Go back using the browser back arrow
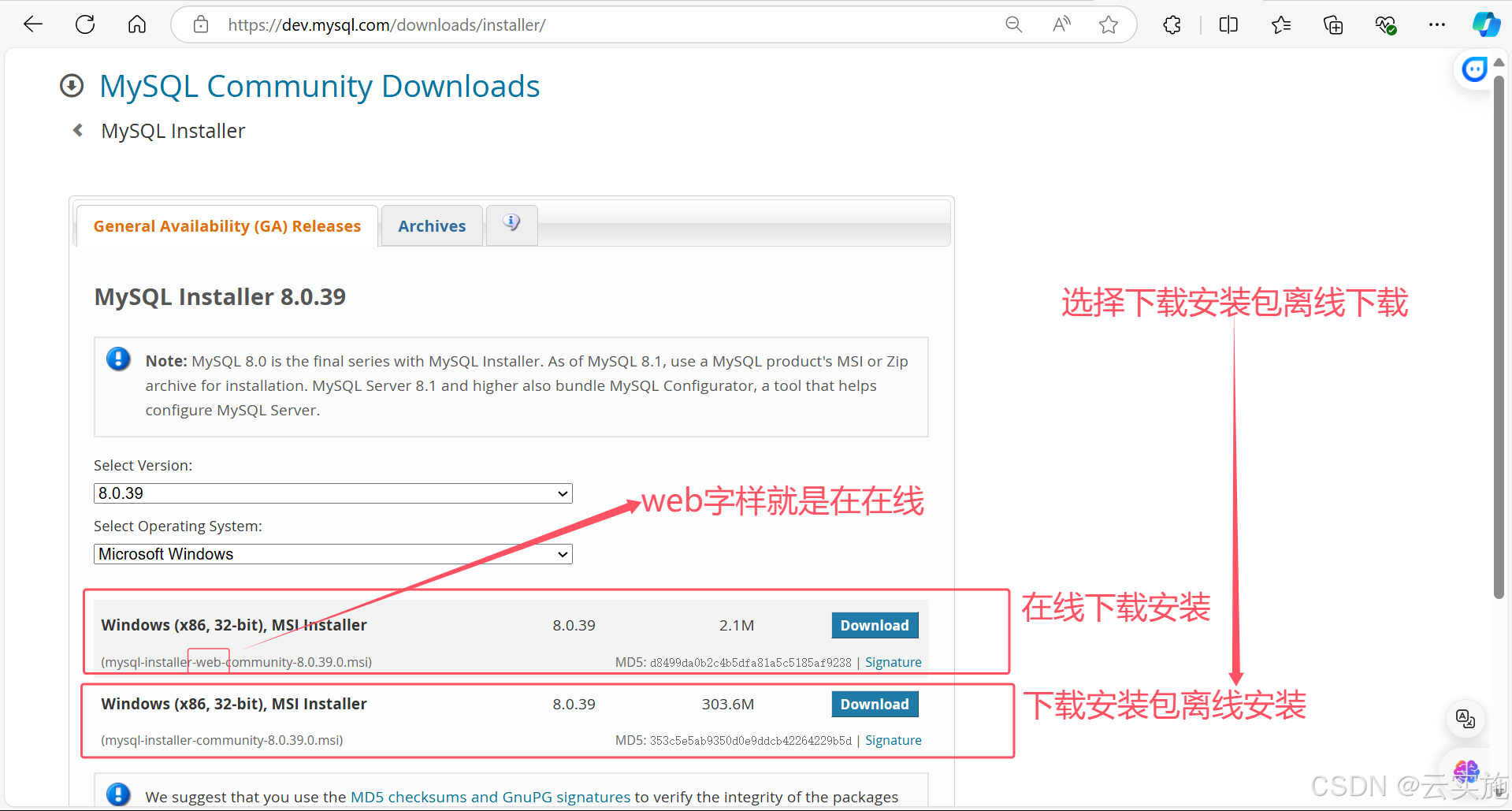Screen dimensions: 1512x811 point(33,24)
